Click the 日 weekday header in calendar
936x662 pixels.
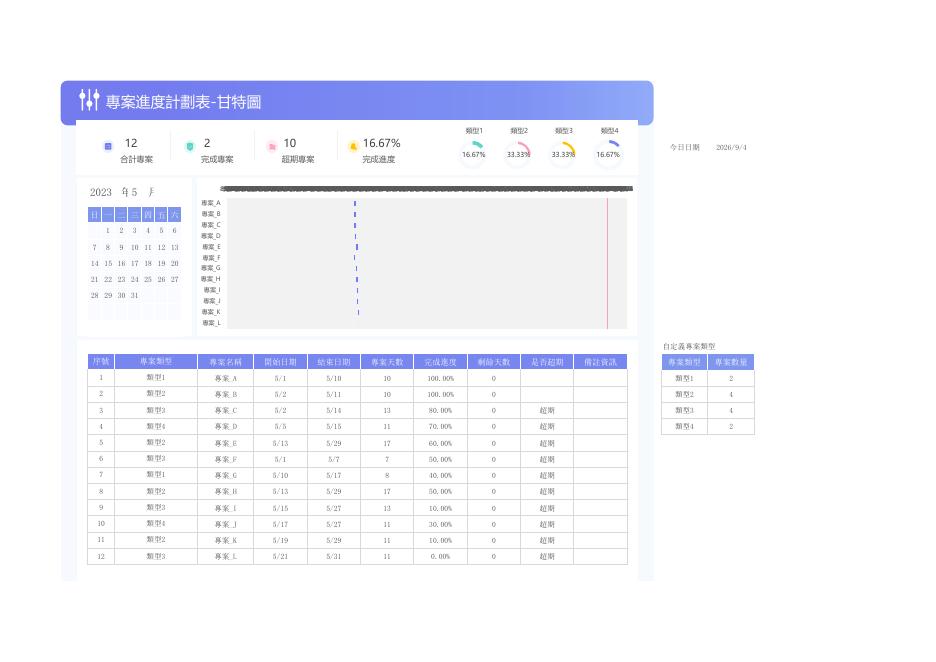pos(94,215)
